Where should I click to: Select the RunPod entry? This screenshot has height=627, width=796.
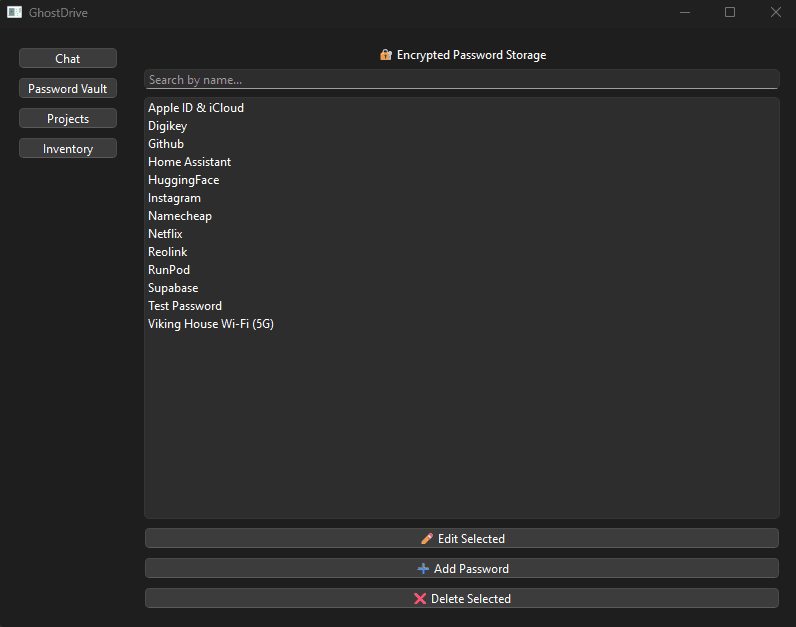[461, 270]
